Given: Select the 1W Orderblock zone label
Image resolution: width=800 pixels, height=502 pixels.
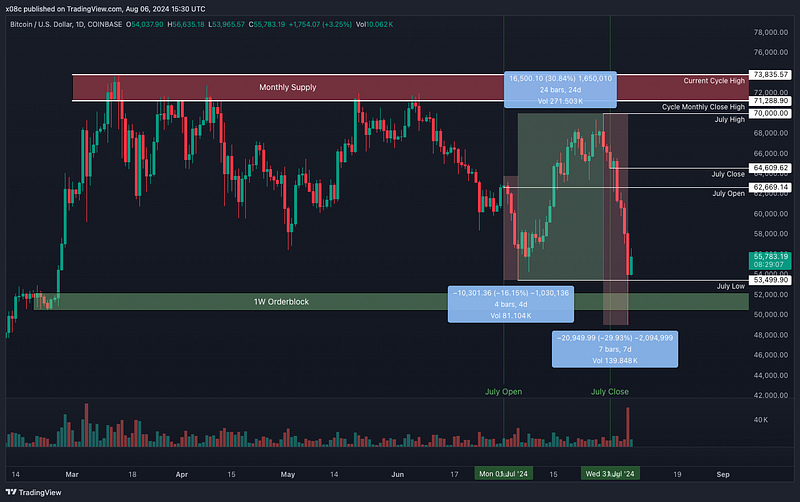Looking at the screenshot, I should (x=278, y=301).
